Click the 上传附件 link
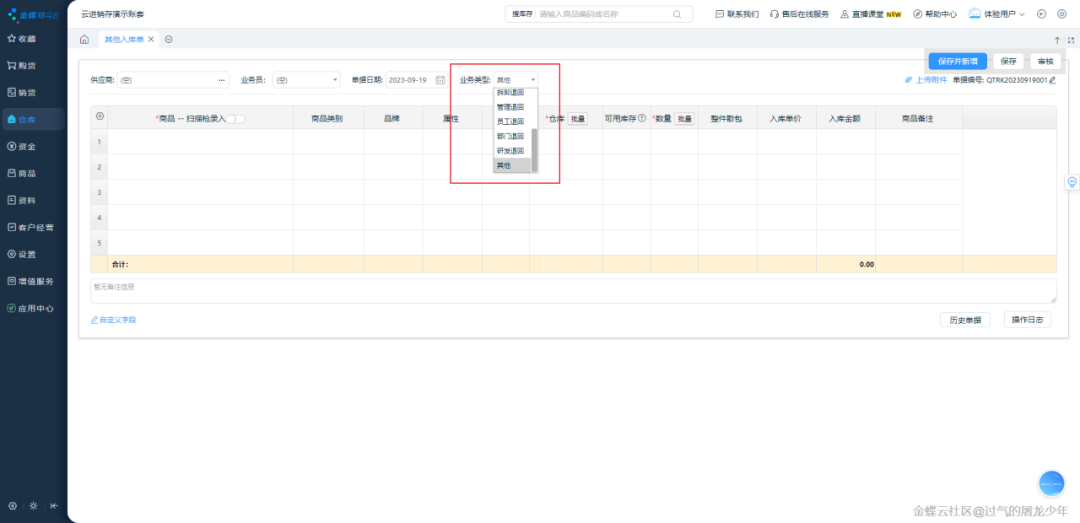Screen dimensions: 1080x523 (926, 80)
